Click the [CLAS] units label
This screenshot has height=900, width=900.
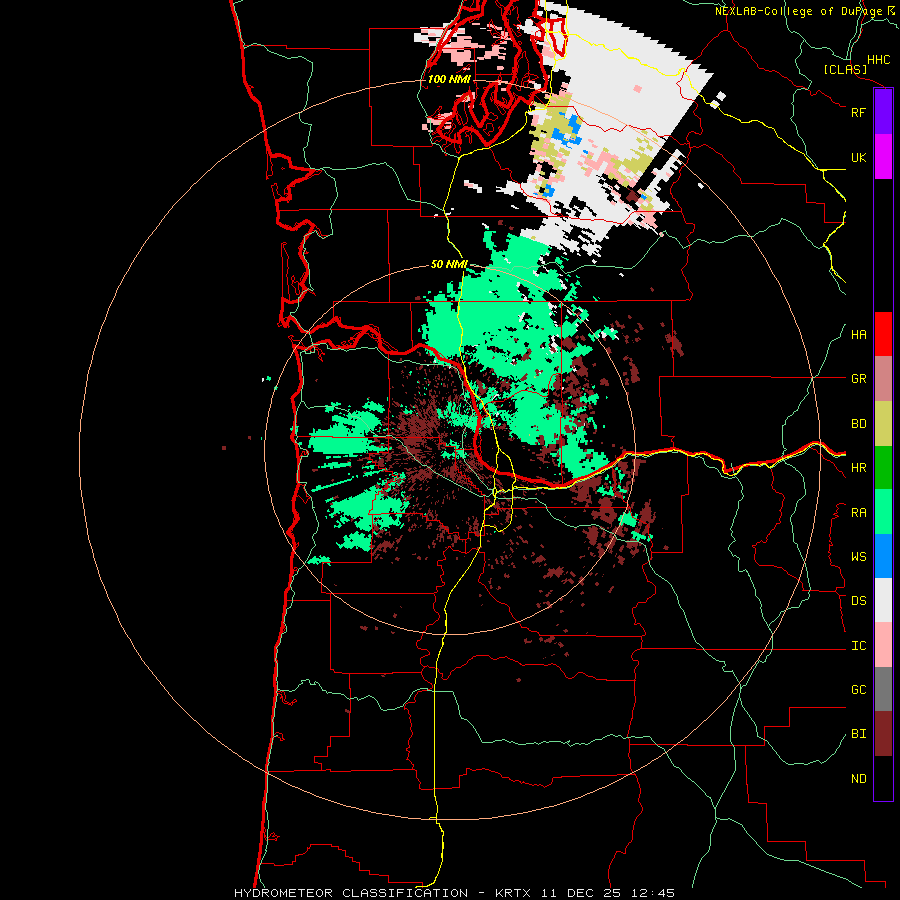click(x=845, y=69)
